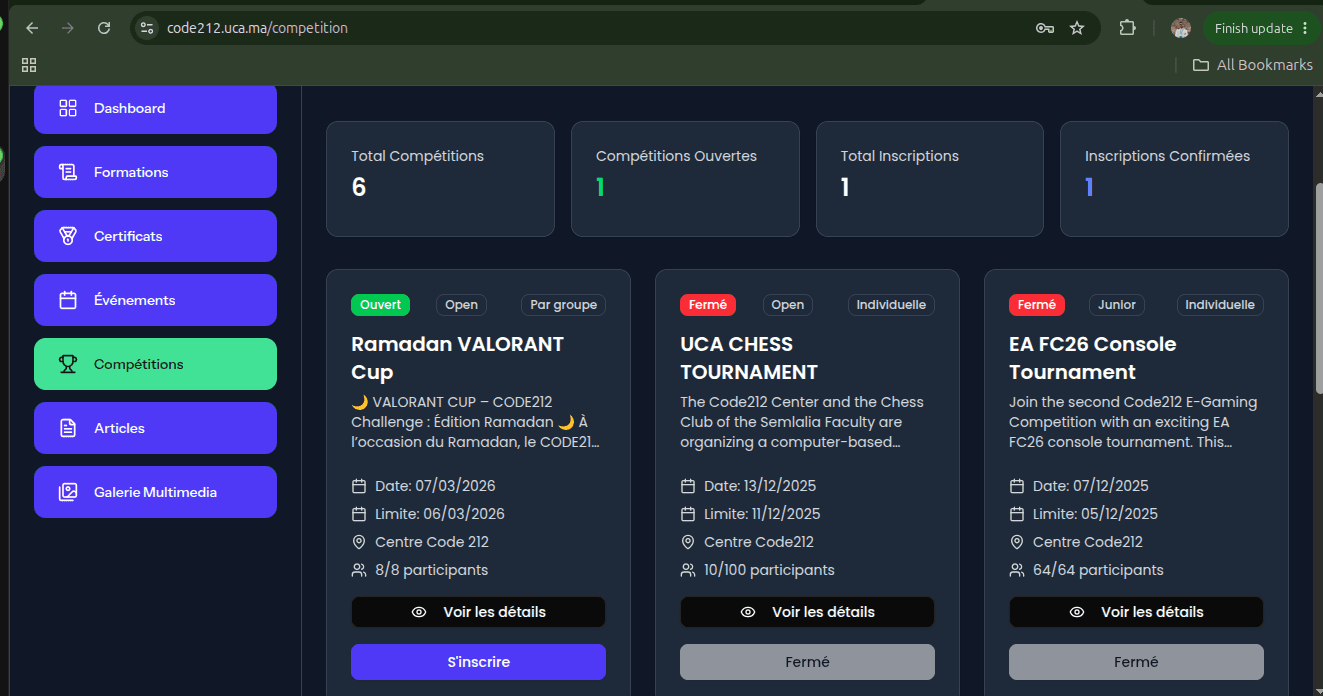Click the 10/100 participants text
The width and height of the screenshot is (1323, 696).
coord(769,570)
